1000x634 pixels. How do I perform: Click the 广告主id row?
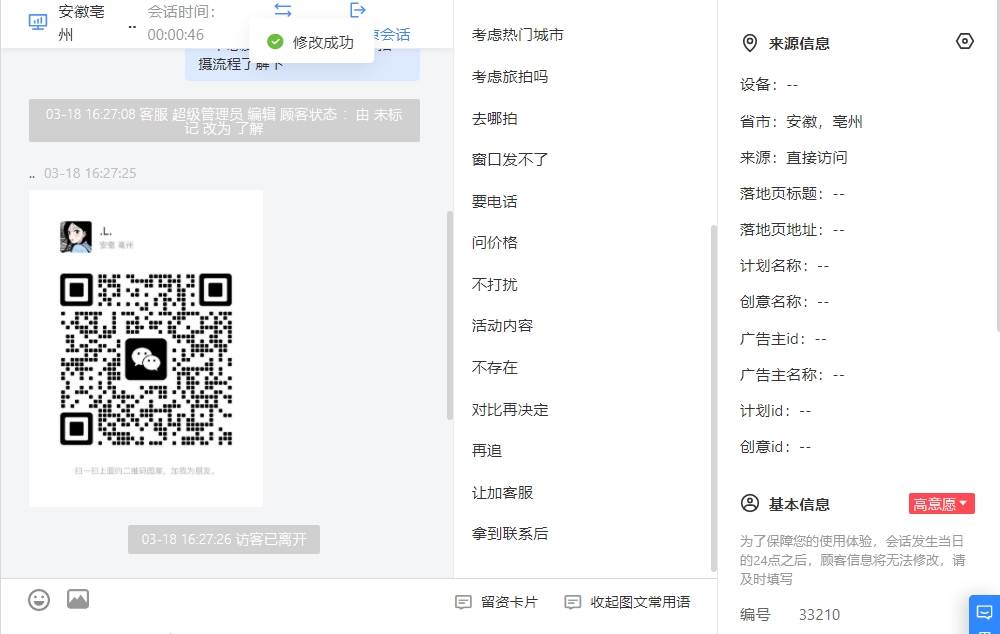tap(783, 339)
